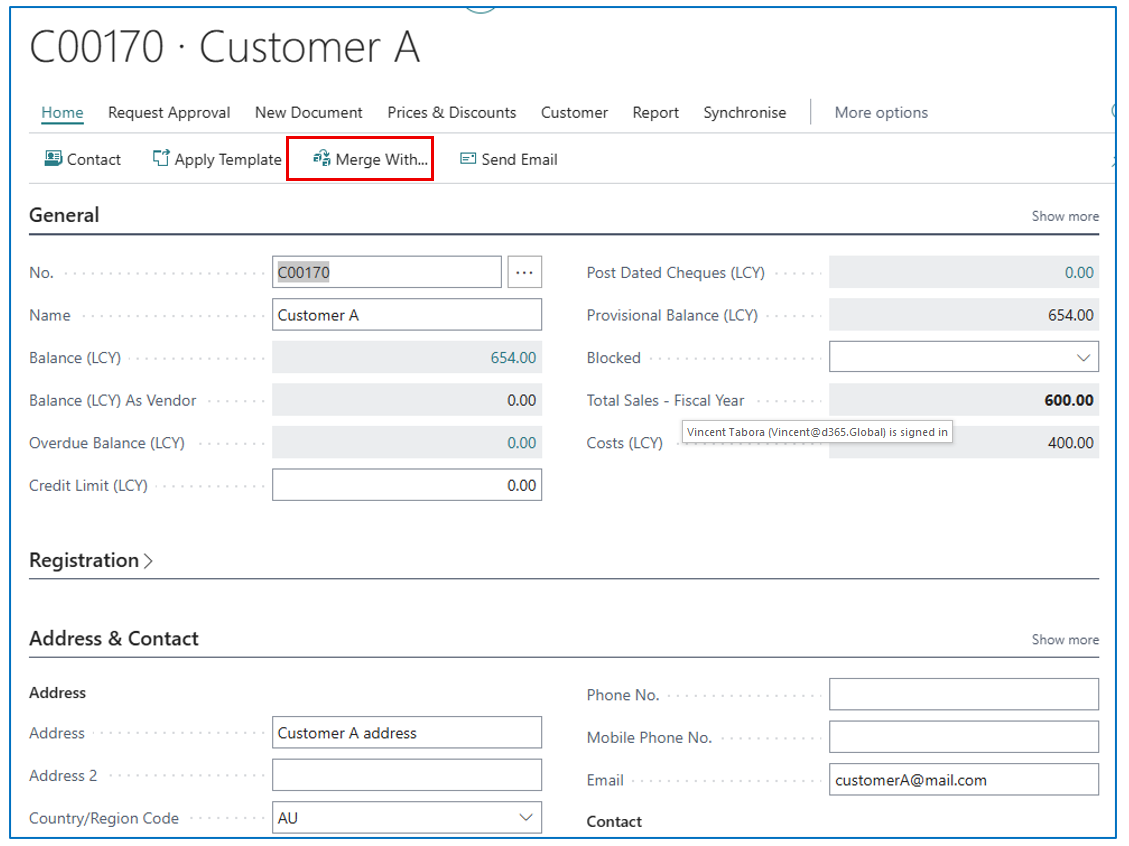Image resolution: width=1129 pixels, height=846 pixels.
Task: Click the Apply Template icon
Action: (161, 159)
